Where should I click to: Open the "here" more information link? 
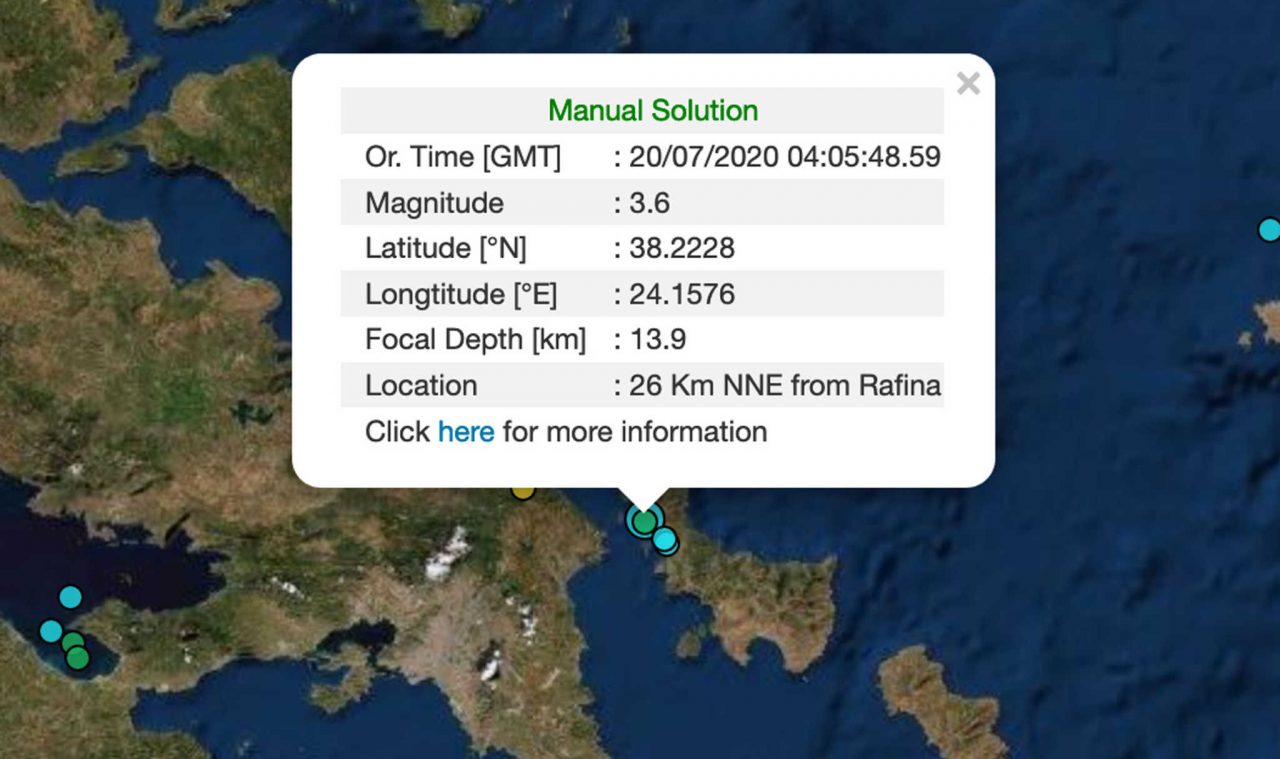[466, 432]
